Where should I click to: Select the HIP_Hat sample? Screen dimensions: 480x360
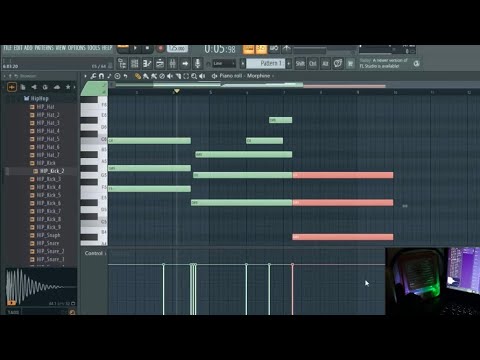coord(45,107)
